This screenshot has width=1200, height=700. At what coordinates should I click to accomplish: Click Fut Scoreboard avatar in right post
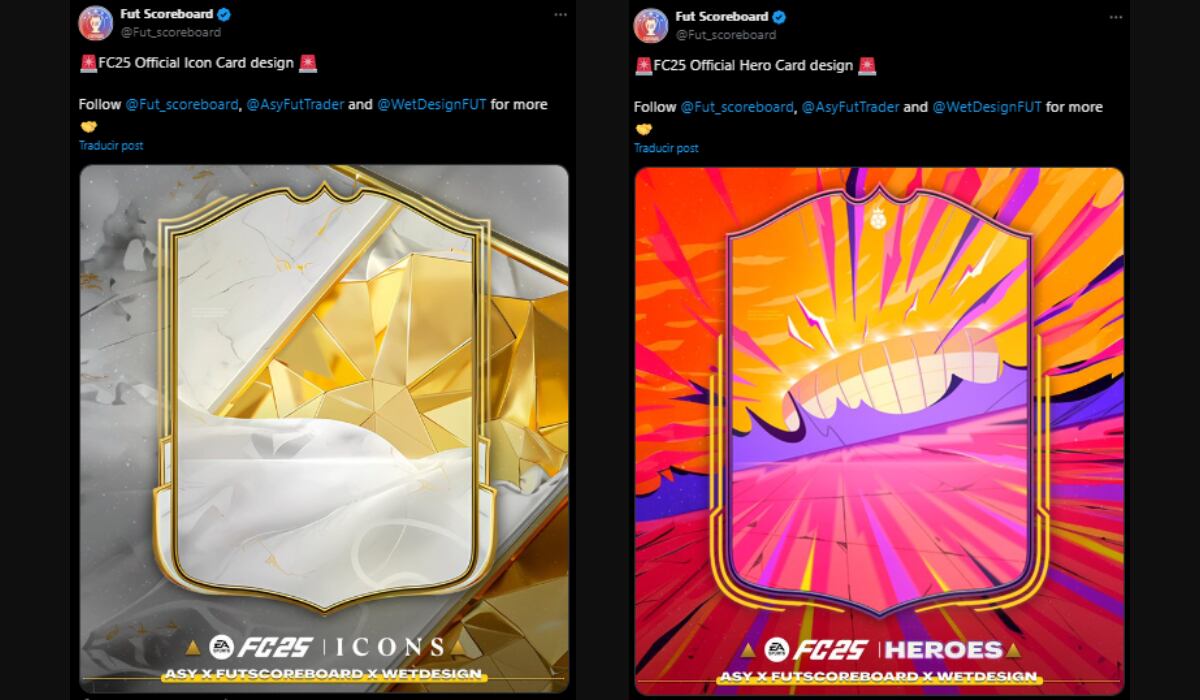pos(651,25)
